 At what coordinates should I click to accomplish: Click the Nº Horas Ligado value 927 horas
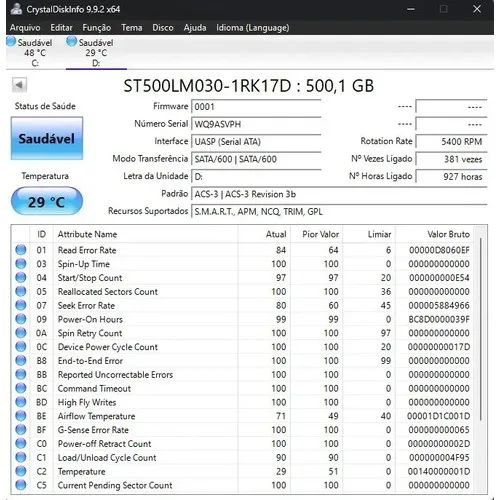tap(451, 176)
